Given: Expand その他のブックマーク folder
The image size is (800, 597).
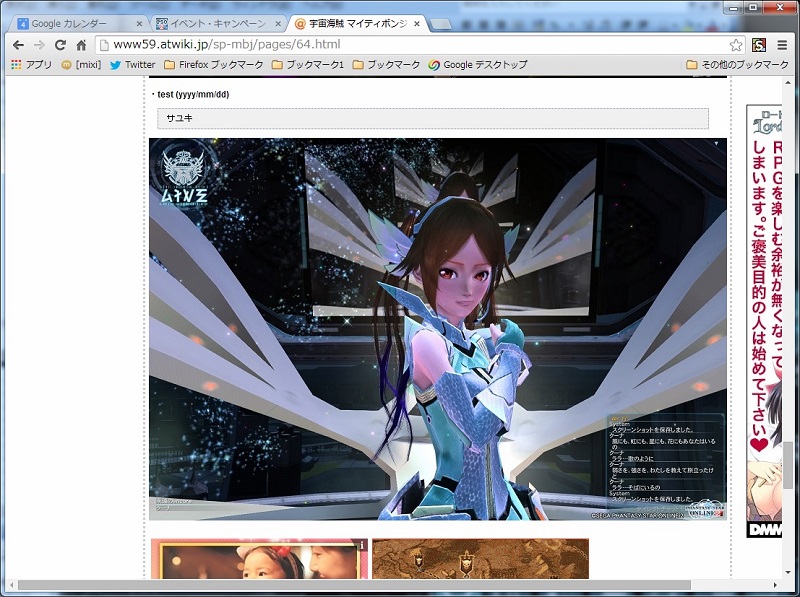Looking at the screenshot, I should [x=737, y=65].
